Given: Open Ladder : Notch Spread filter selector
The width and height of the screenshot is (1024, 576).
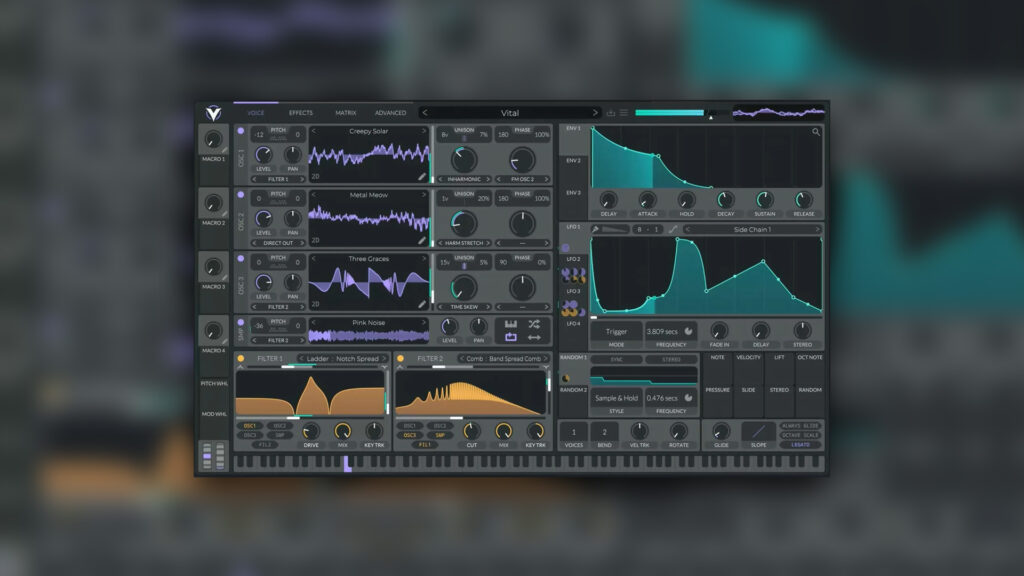Looking at the screenshot, I should (342, 359).
